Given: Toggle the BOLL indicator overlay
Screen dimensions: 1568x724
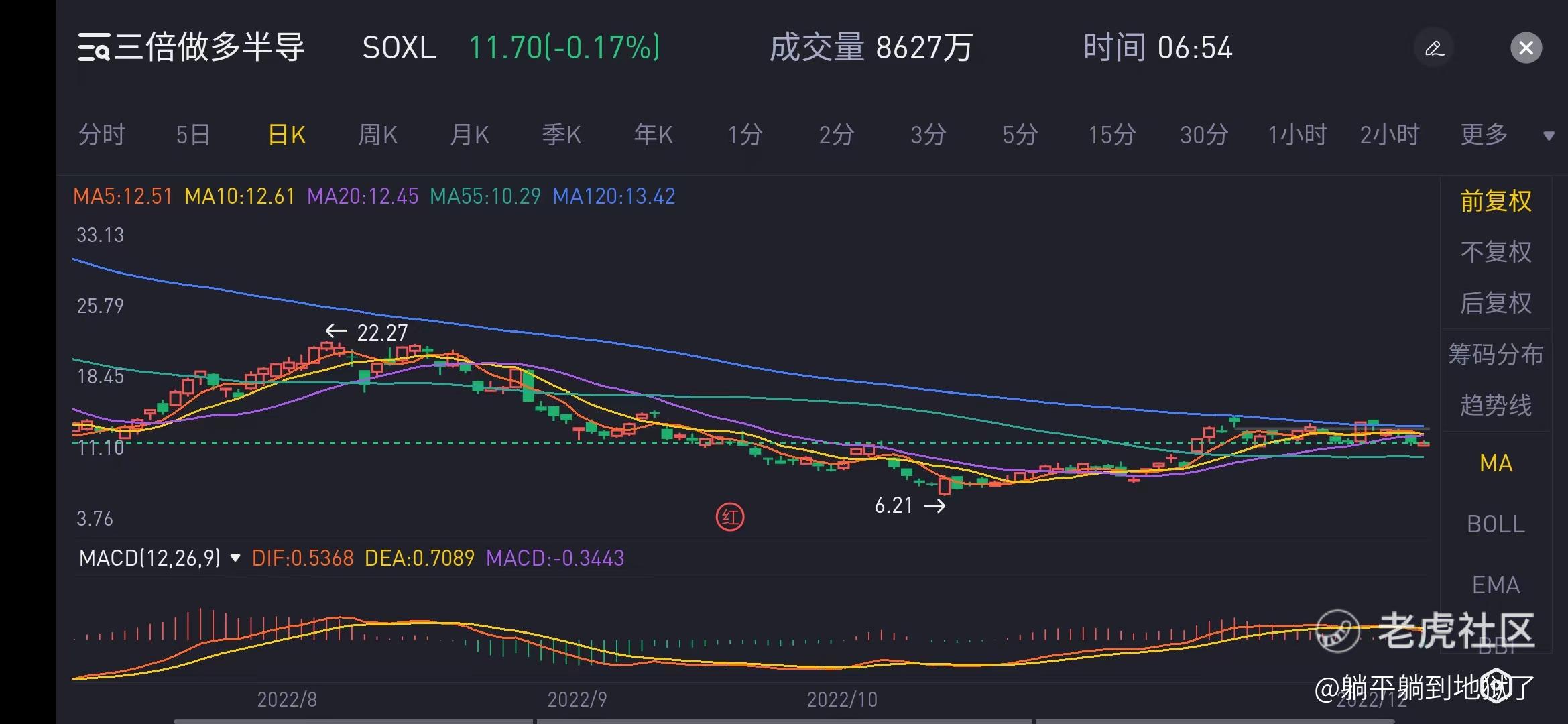Looking at the screenshot, I should pyautogui.click(x=1496, y=524).
